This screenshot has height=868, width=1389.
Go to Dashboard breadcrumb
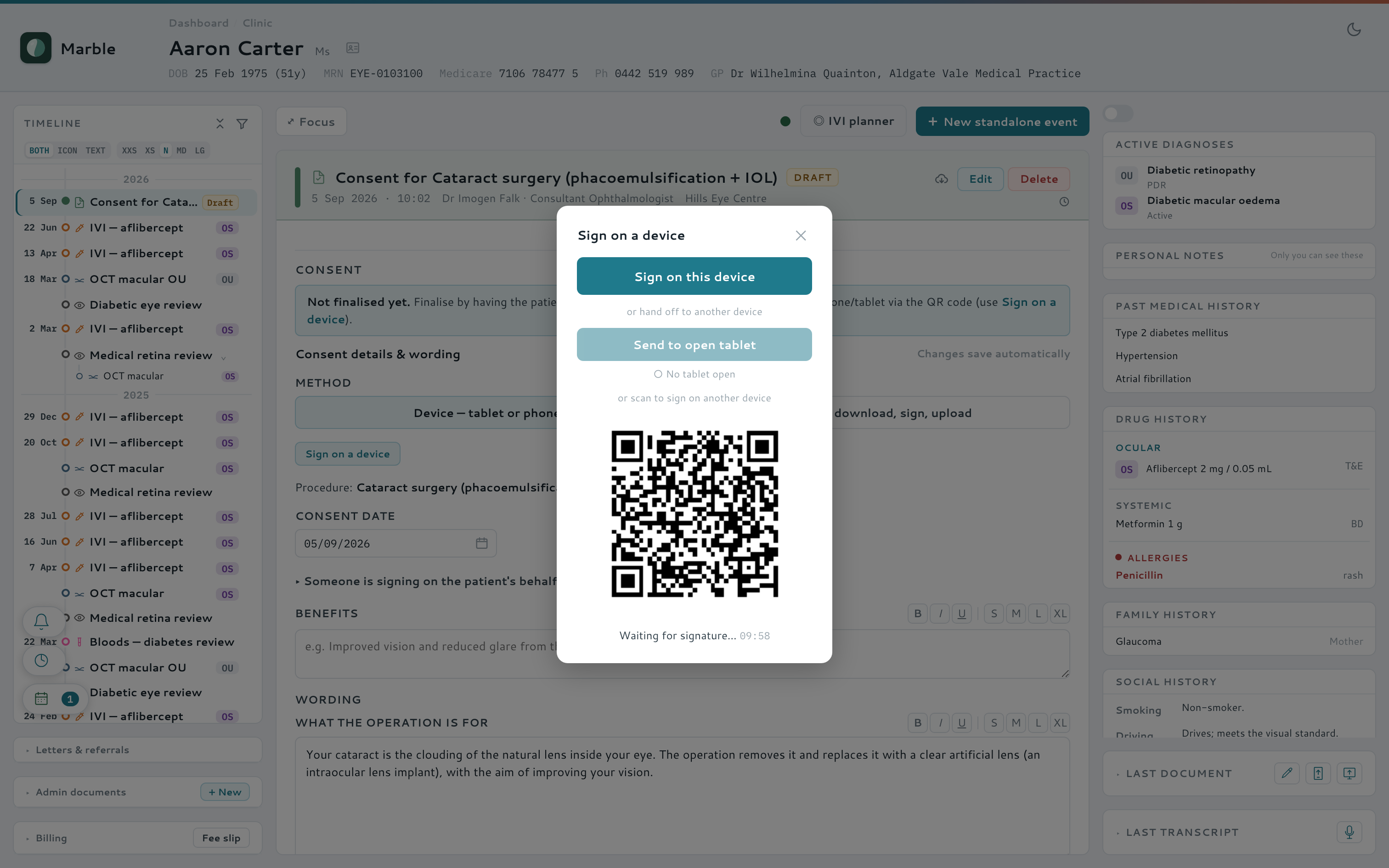coord(198,23)
